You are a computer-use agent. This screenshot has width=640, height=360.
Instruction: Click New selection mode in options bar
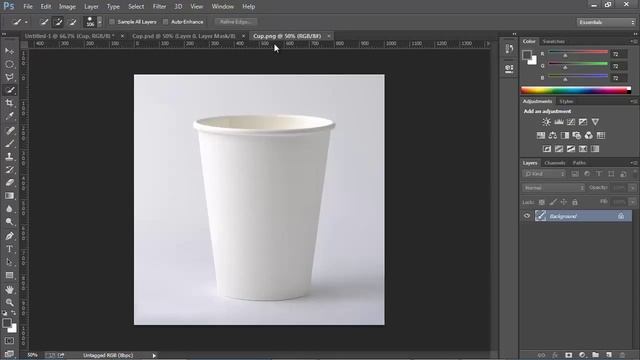tap(44, 22)
